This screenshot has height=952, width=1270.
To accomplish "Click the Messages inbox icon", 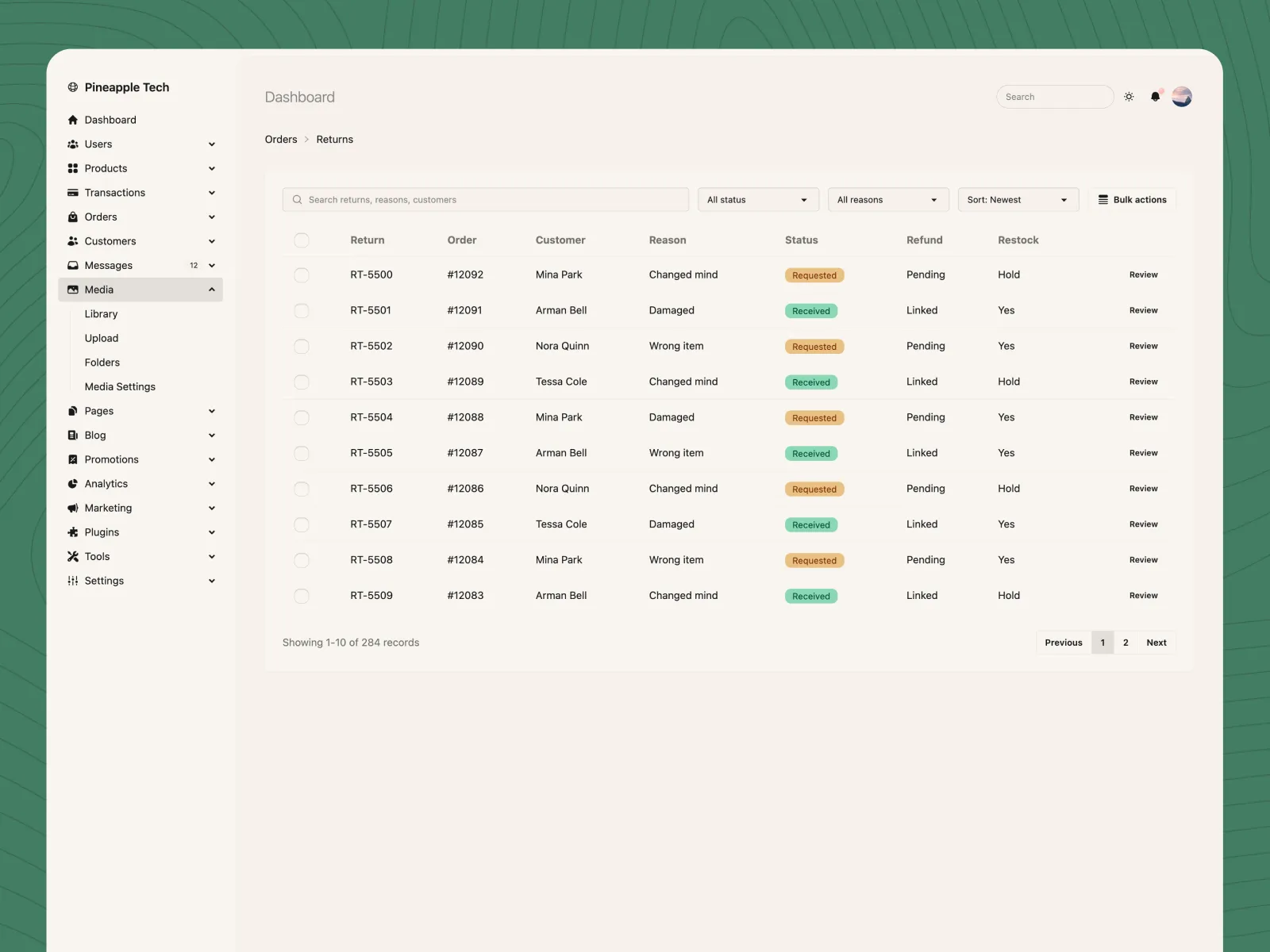I will [x=73, y=266].
